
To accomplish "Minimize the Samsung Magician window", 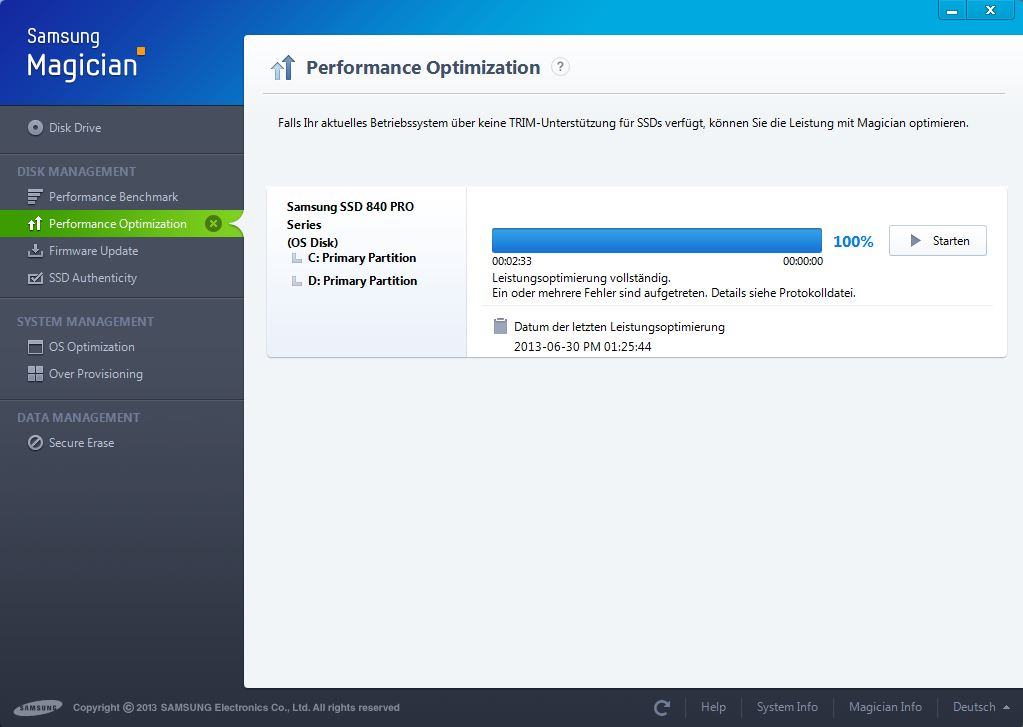I will [952, 10].
